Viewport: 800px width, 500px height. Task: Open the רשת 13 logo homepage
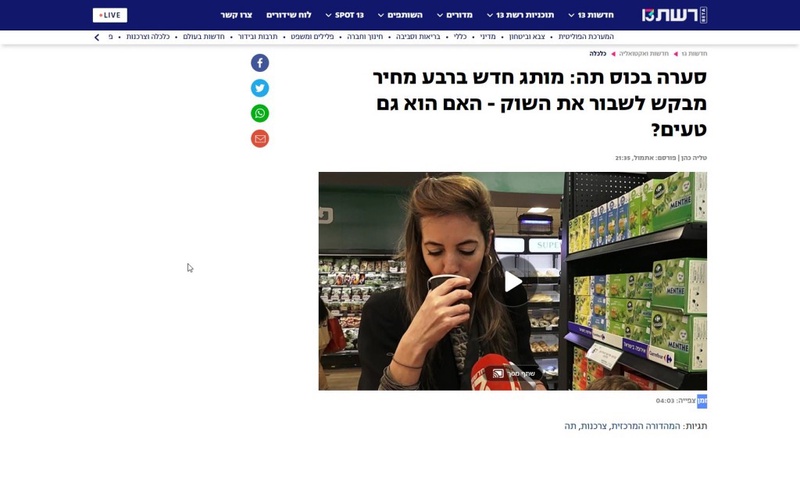coord(674,15)
